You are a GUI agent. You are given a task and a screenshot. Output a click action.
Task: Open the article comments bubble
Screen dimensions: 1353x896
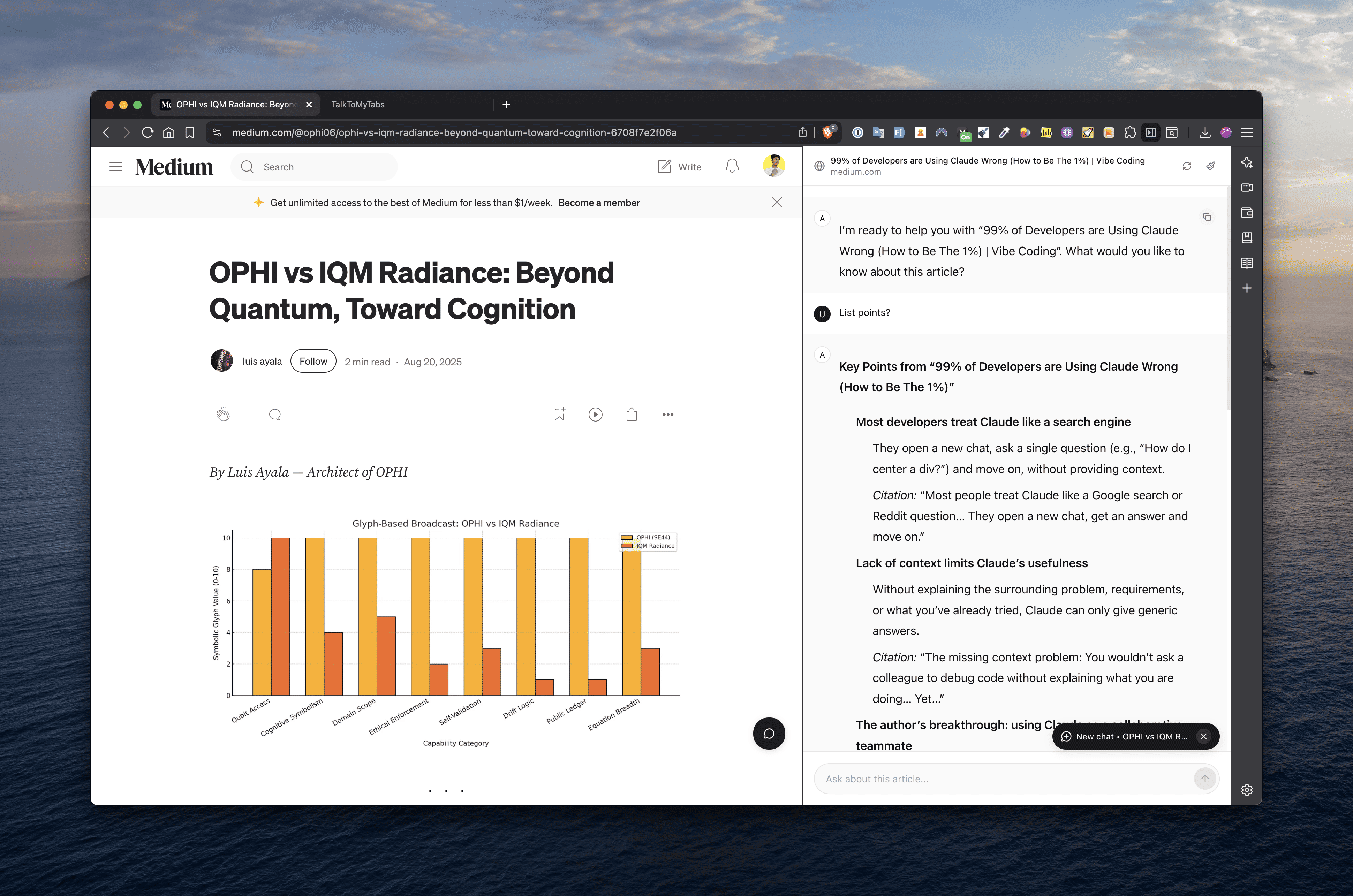pos(275,414)
